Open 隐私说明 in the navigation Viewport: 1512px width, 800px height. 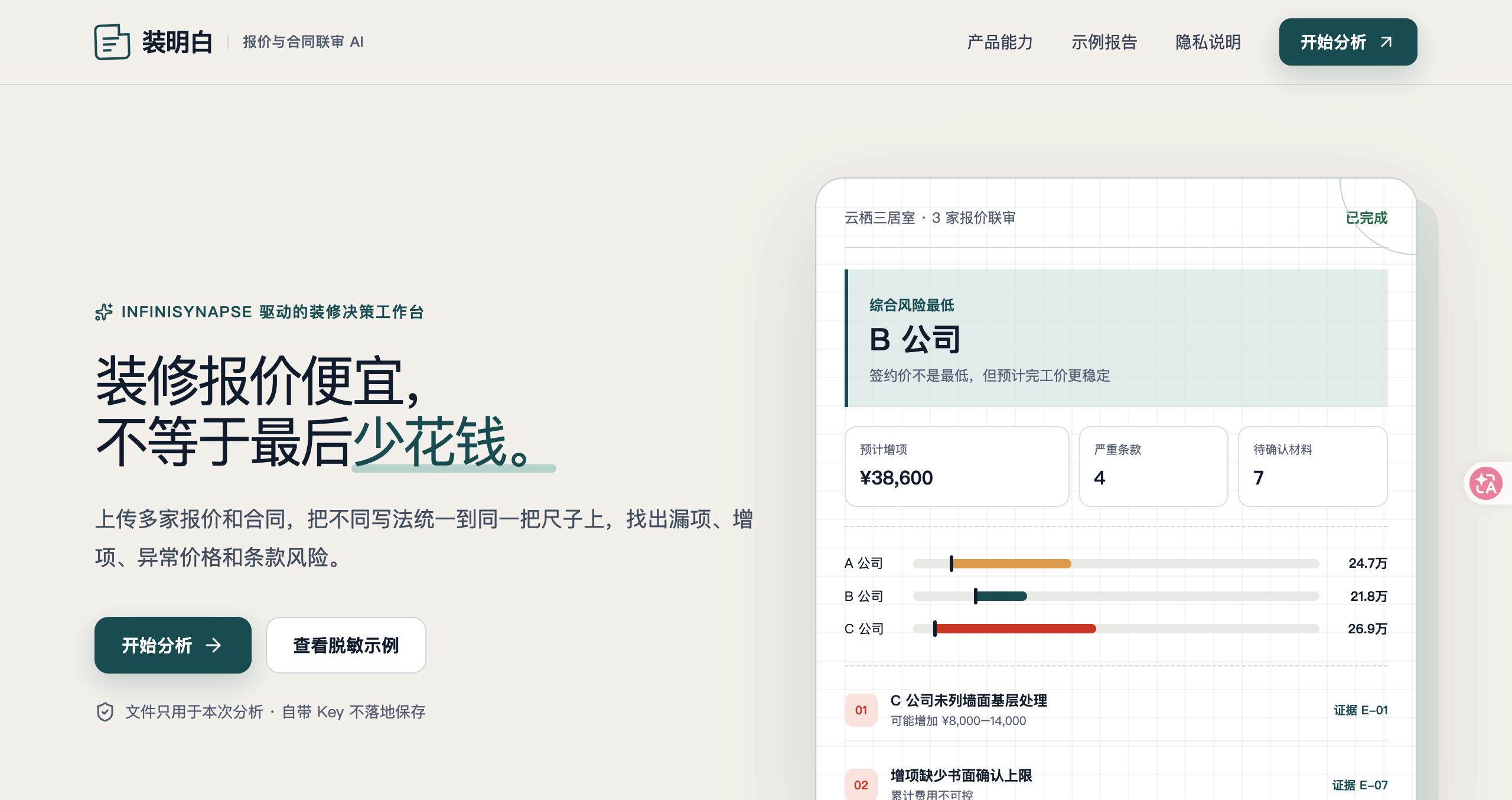[x=1208, y=42]
